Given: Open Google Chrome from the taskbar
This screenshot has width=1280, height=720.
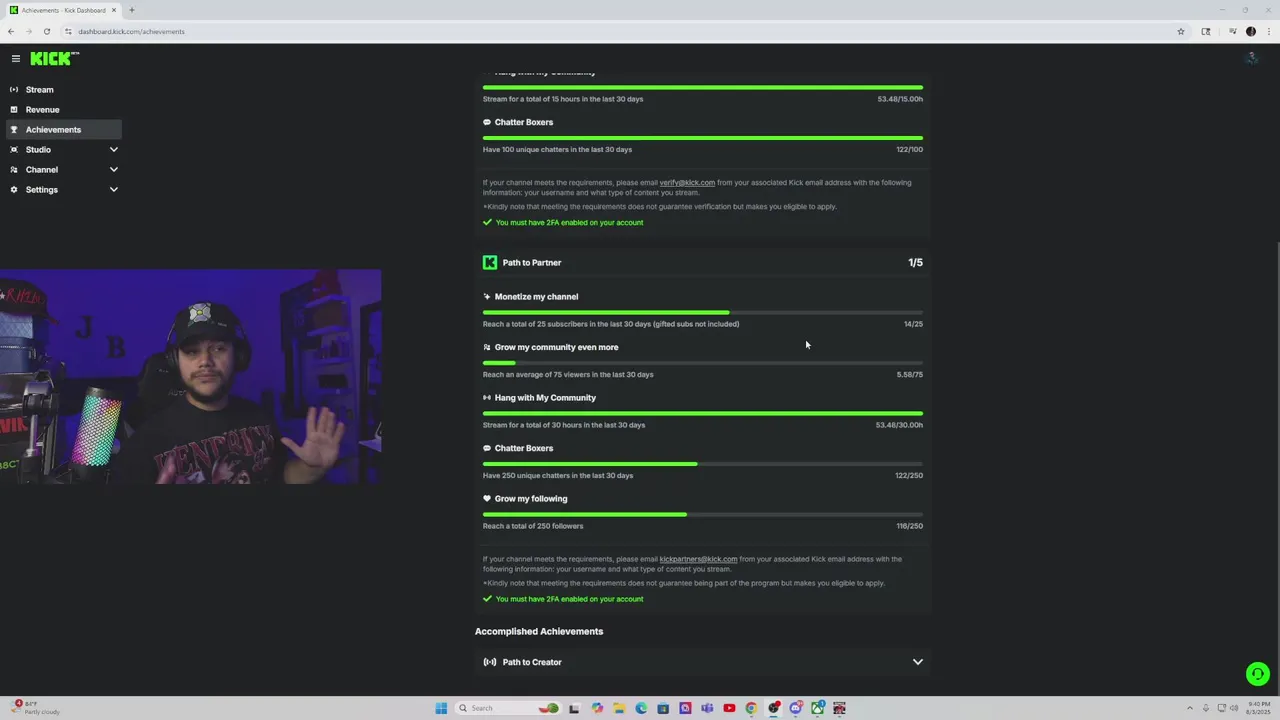Looking at the screenshot, I should [x=751, y=708].
